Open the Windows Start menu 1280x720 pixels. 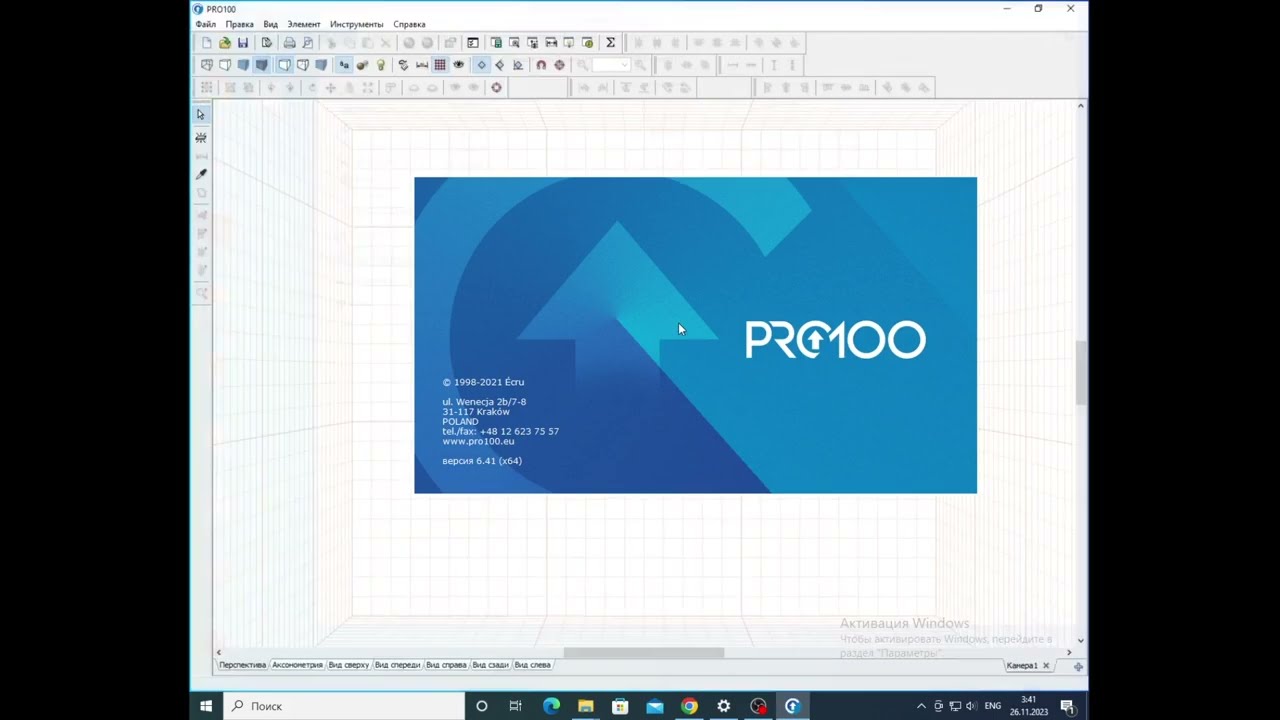tap(206, 706)
